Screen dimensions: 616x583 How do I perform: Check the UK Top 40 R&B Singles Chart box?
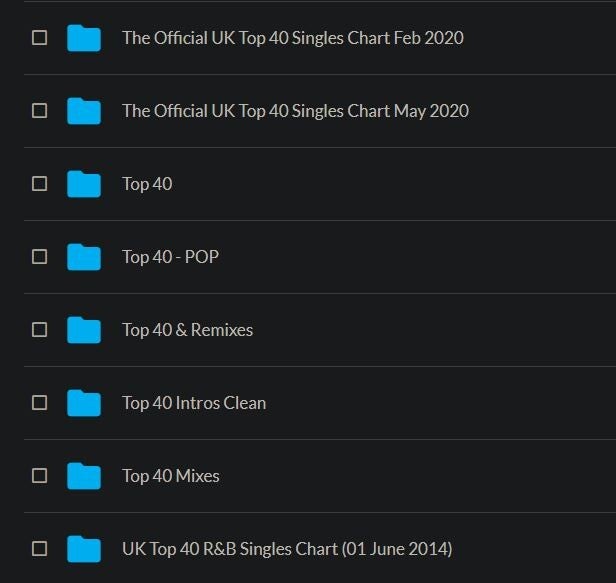coord(40,549)
